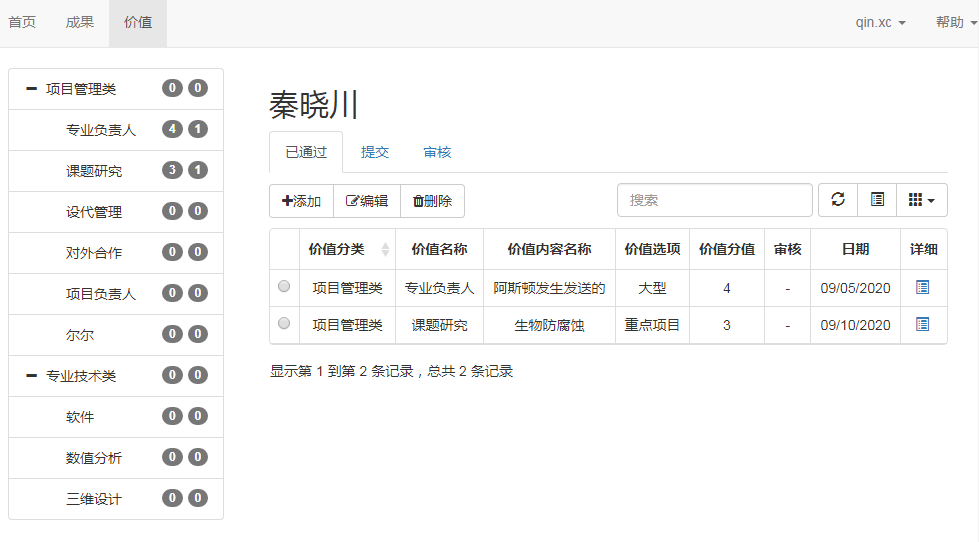This screenshot has height=542, width=979.
Task: Click the refresh table icon
Action: click(838, 200)
